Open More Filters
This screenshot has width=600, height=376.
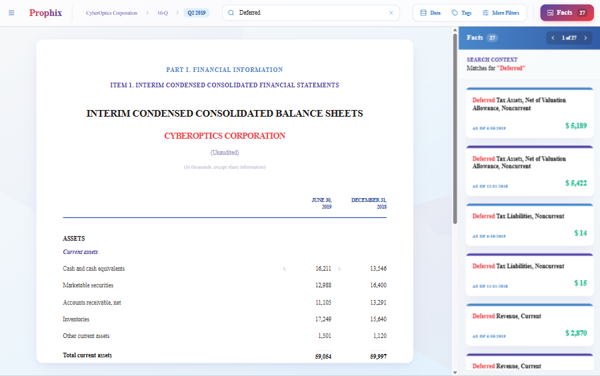coord(501,13)
